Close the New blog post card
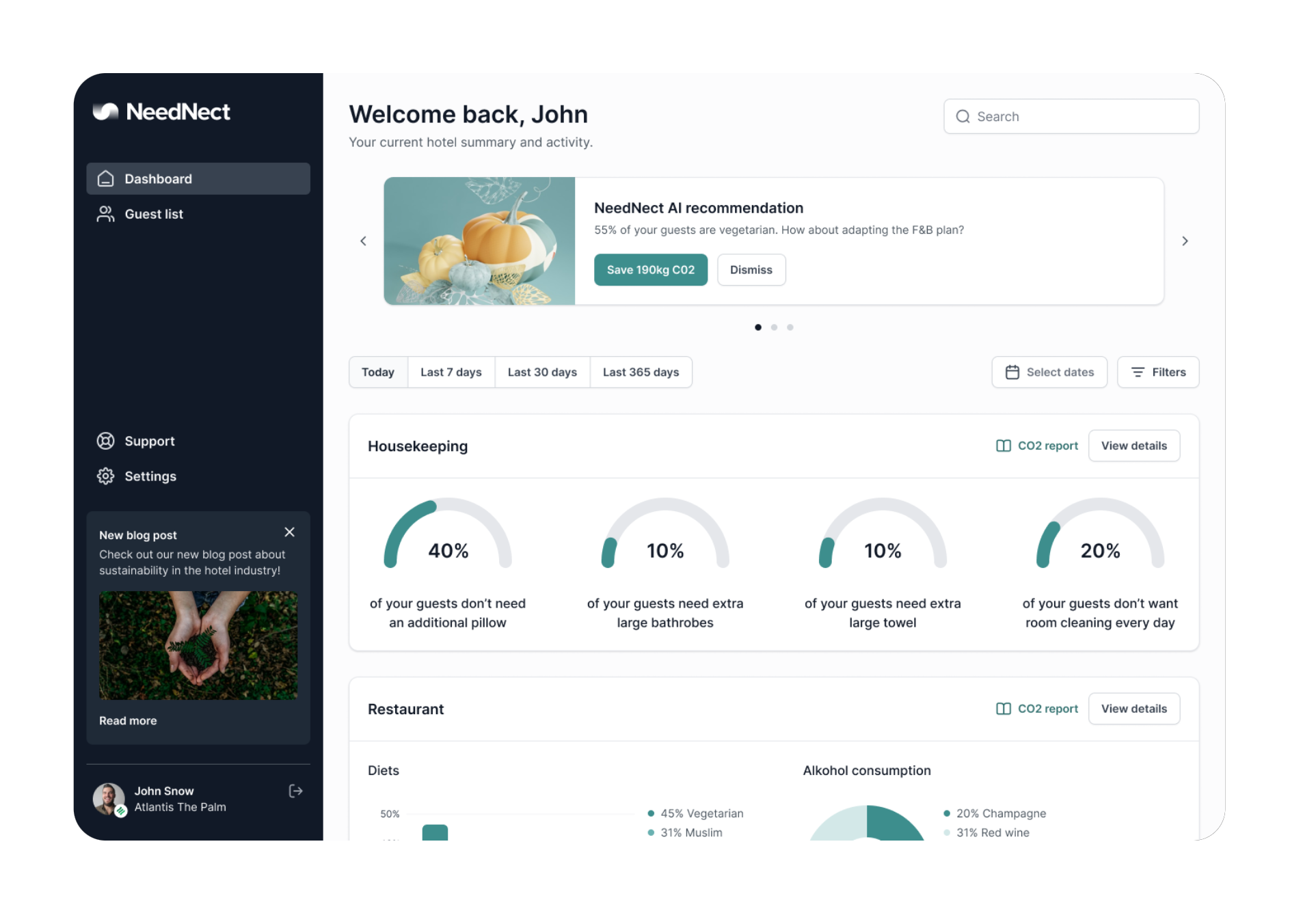The image size is (1316, 900). [x=290, y=532]
